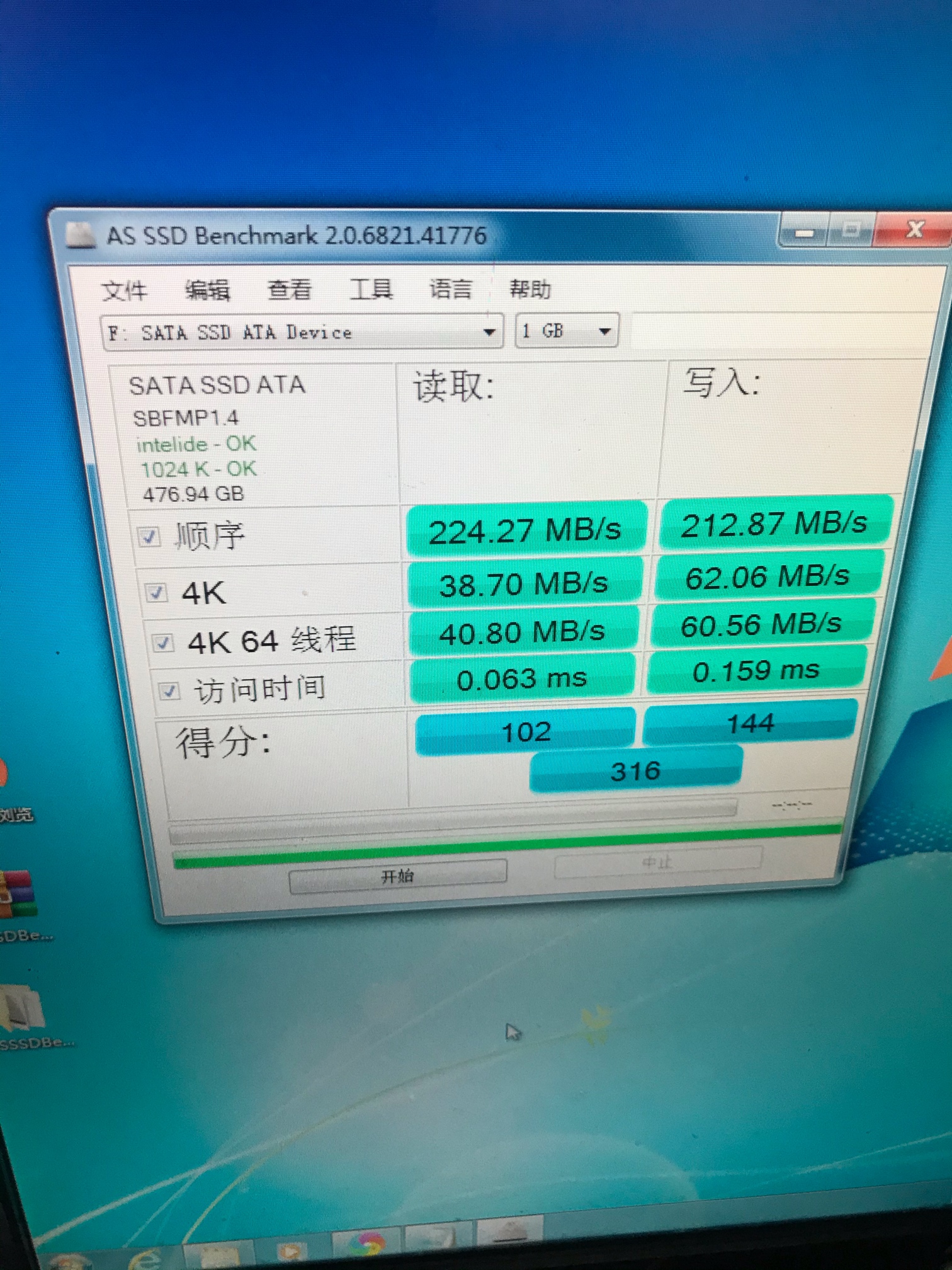Open the colorful pinwheel browser taskbar icon
Screen dimensions: 952x1270
coord(367,1245)
